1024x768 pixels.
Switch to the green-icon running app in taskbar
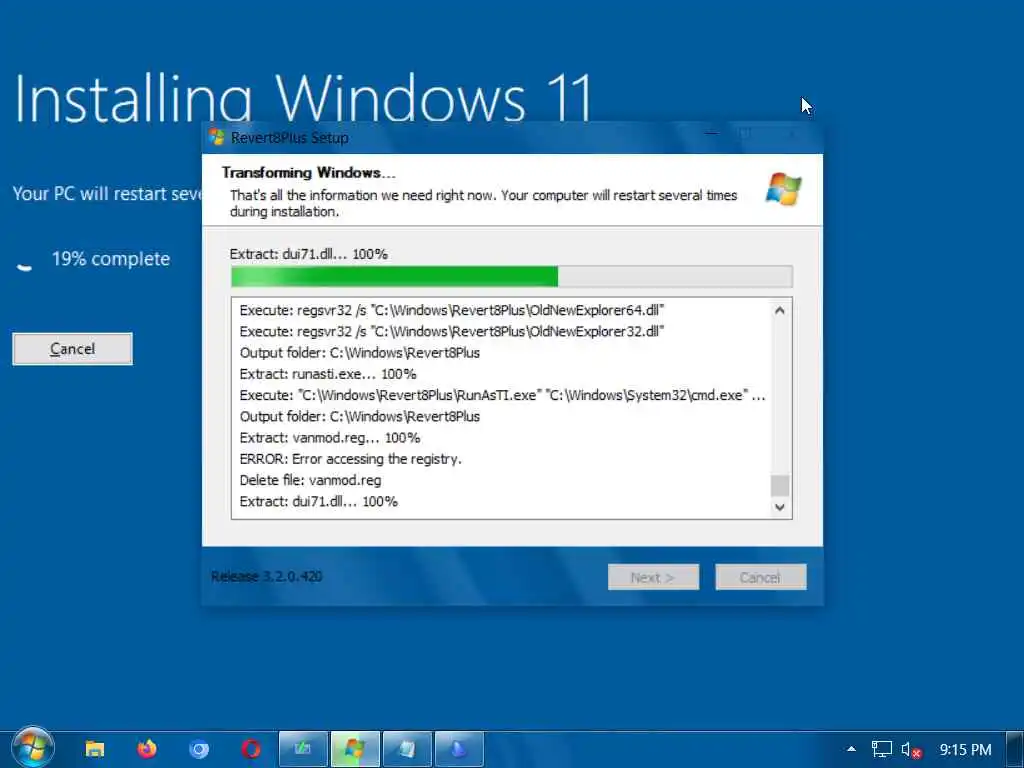coord(303,749)
